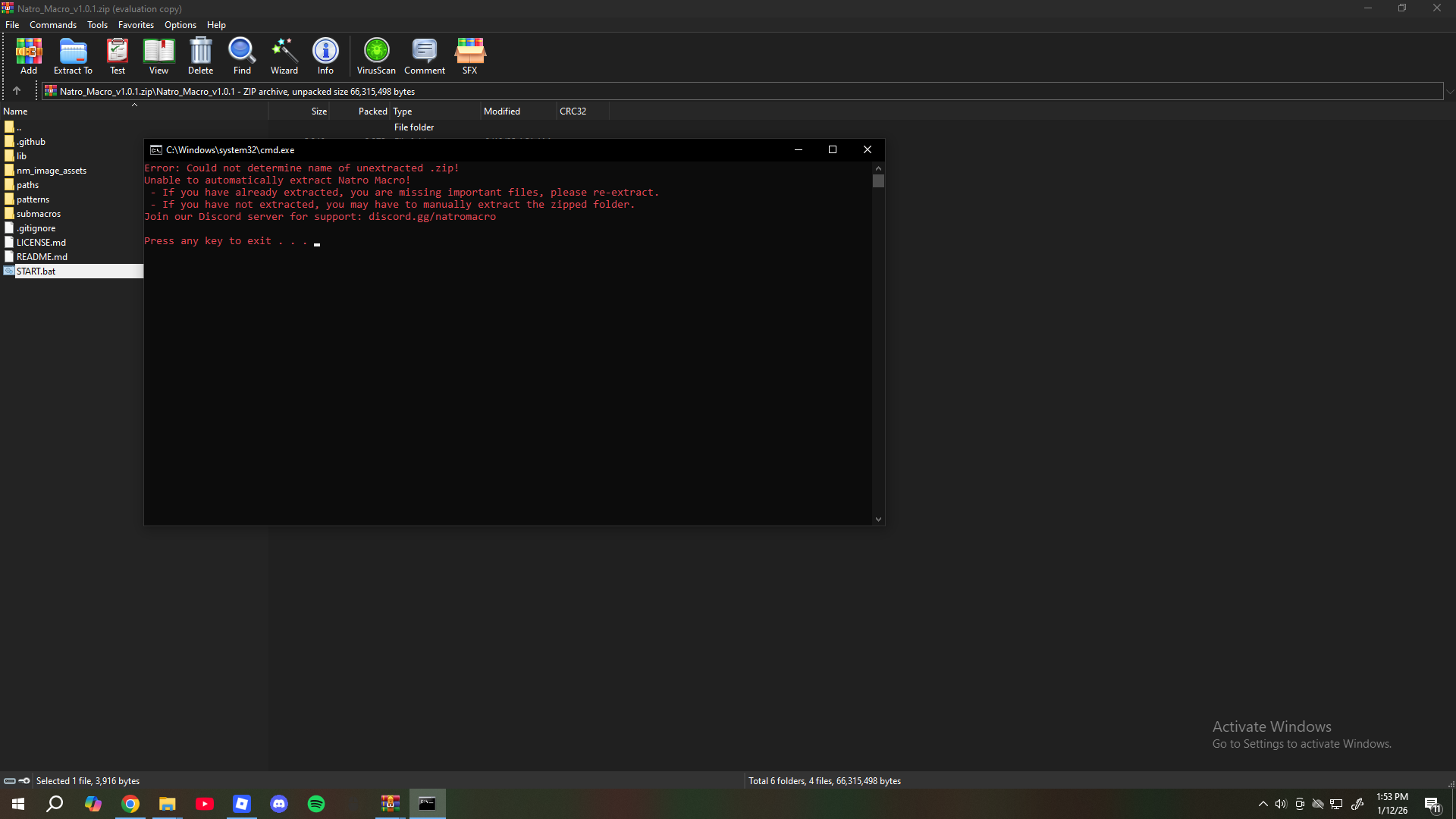Click the VirusScan icon
The width and height of the screenshot is (1456, 819).
pos(376,56)
